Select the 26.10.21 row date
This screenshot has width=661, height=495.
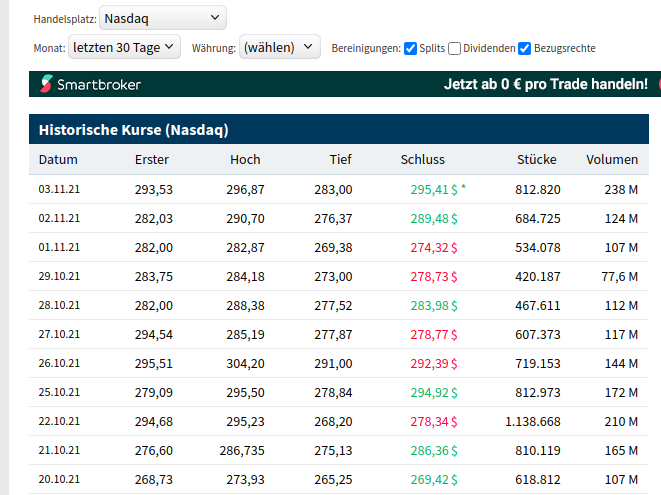(58, 364)
